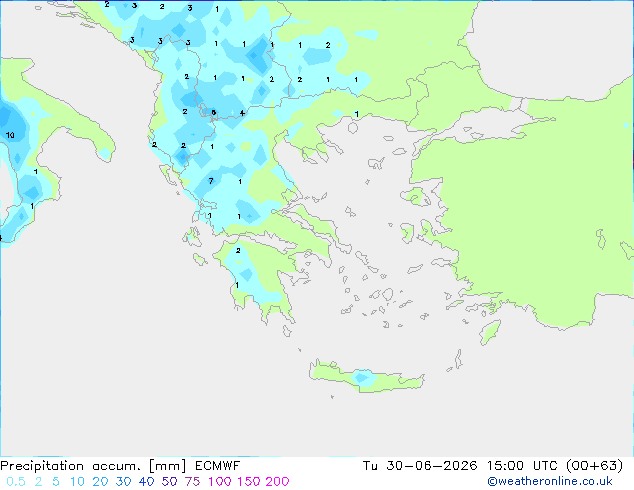
Task: Click the 150 legend value
Action: pyautogui.click(x=249, y=482)
